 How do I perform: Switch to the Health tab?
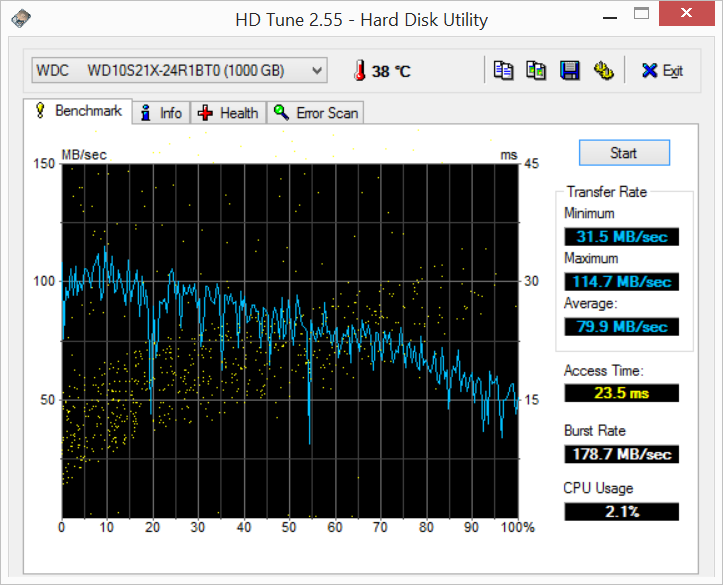pos(228,113)
